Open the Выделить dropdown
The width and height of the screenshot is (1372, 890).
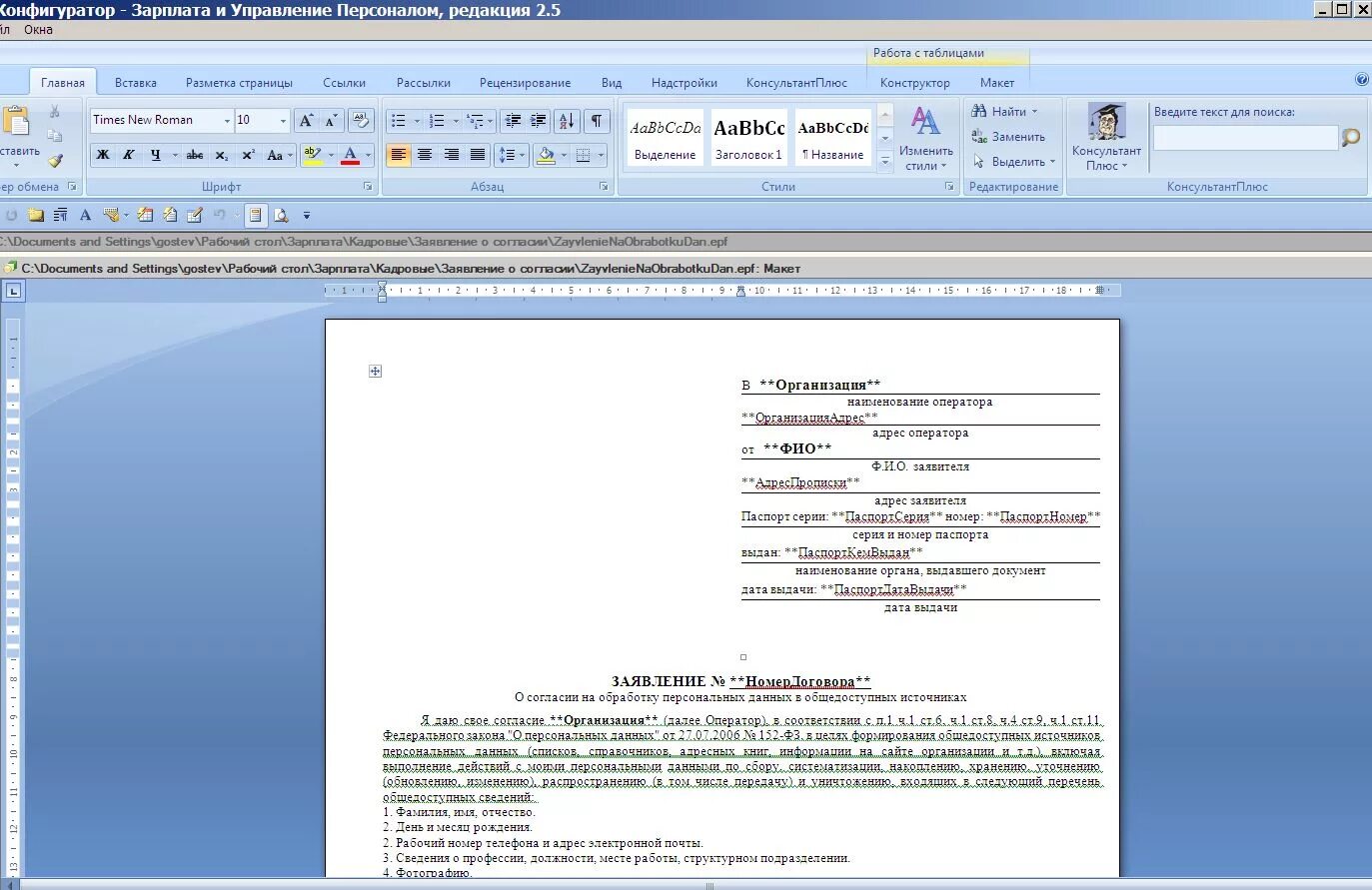coord(1012,162)
